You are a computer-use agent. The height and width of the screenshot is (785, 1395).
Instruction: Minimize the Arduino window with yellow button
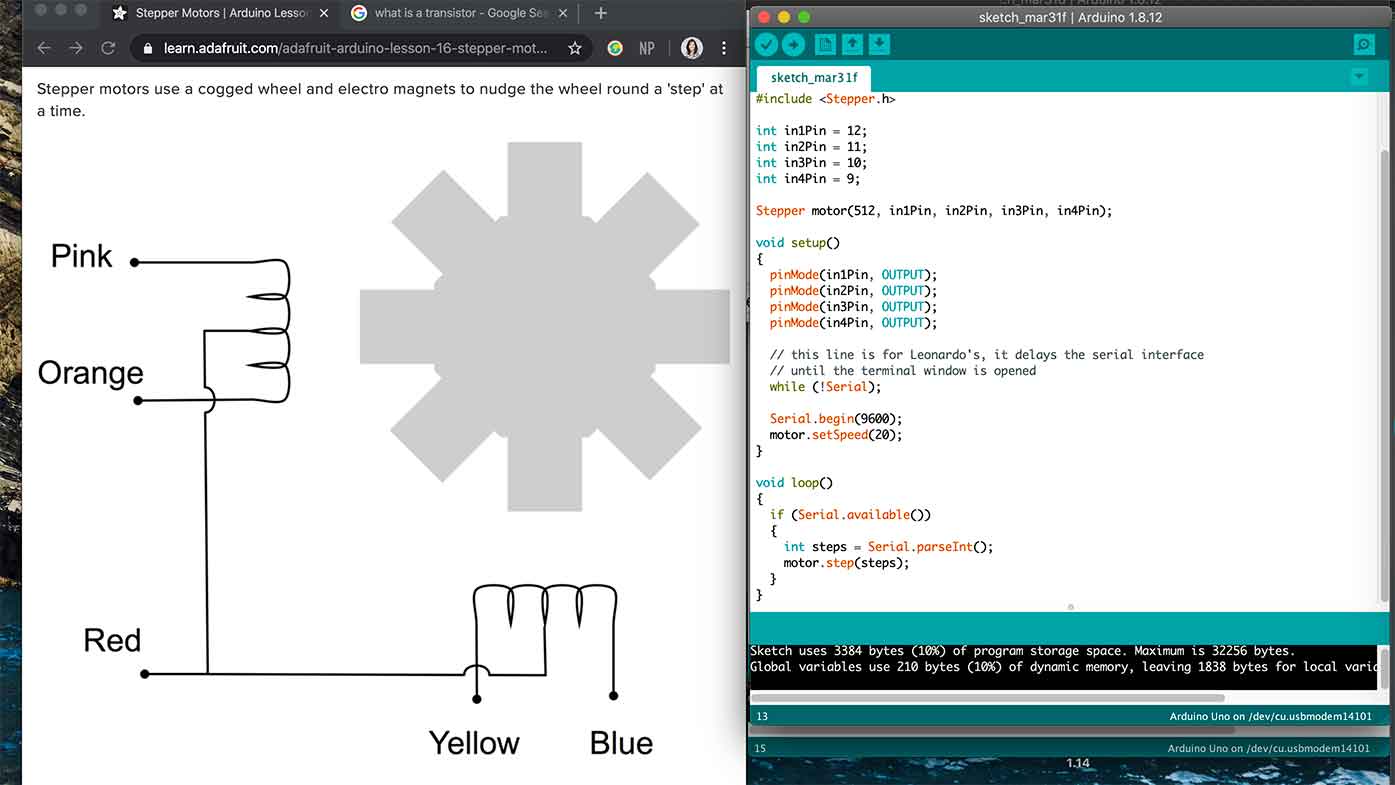coord(783,18)
